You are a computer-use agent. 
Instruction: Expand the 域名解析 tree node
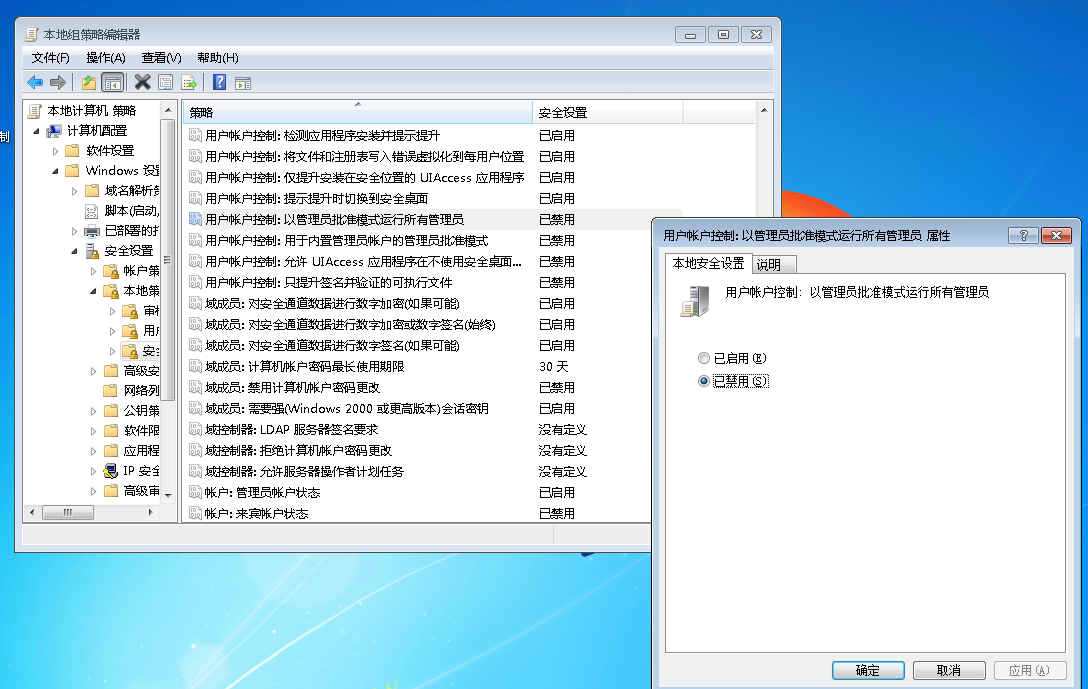pos(74,191)
